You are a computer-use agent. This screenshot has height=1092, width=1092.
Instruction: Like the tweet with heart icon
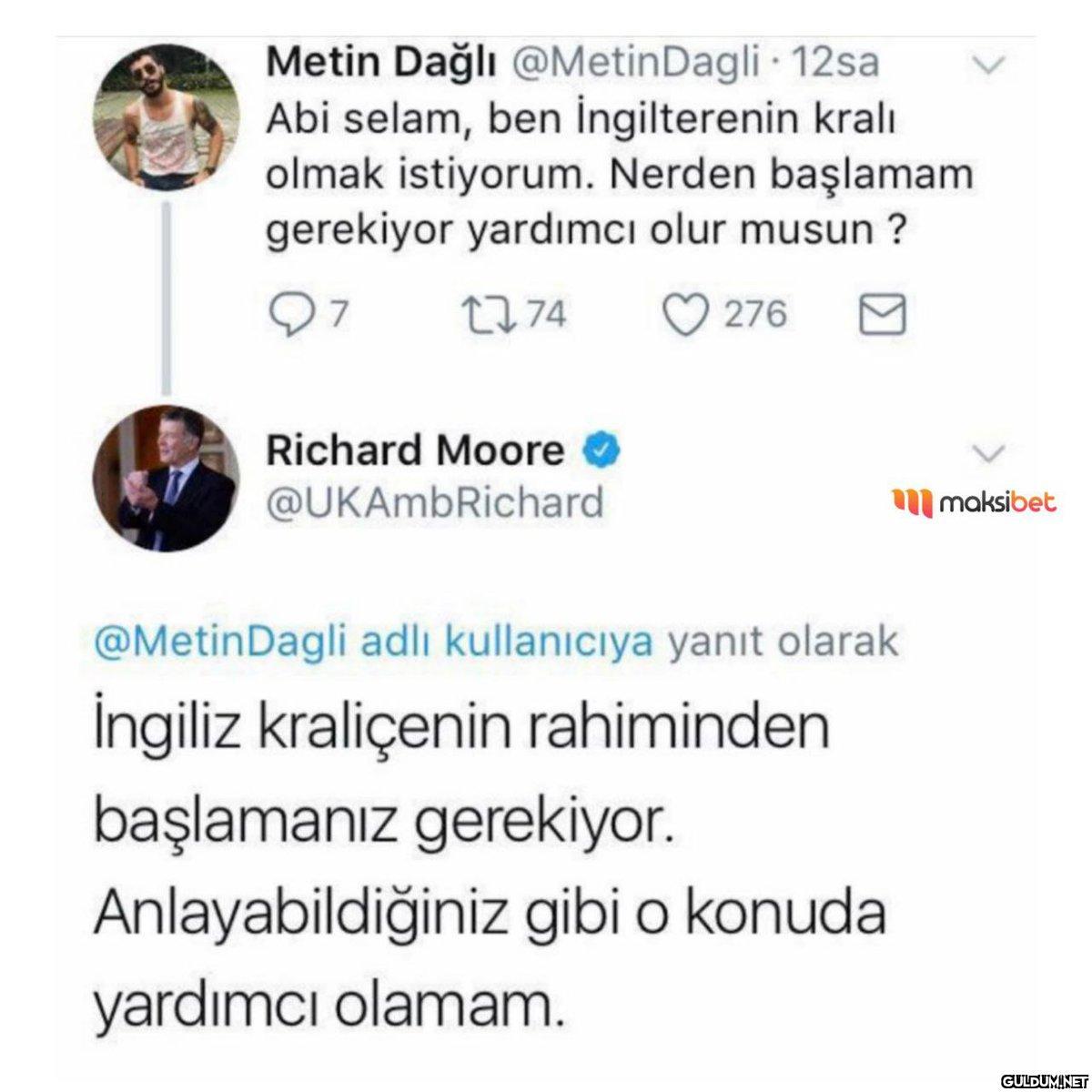(x=689, y=315)
